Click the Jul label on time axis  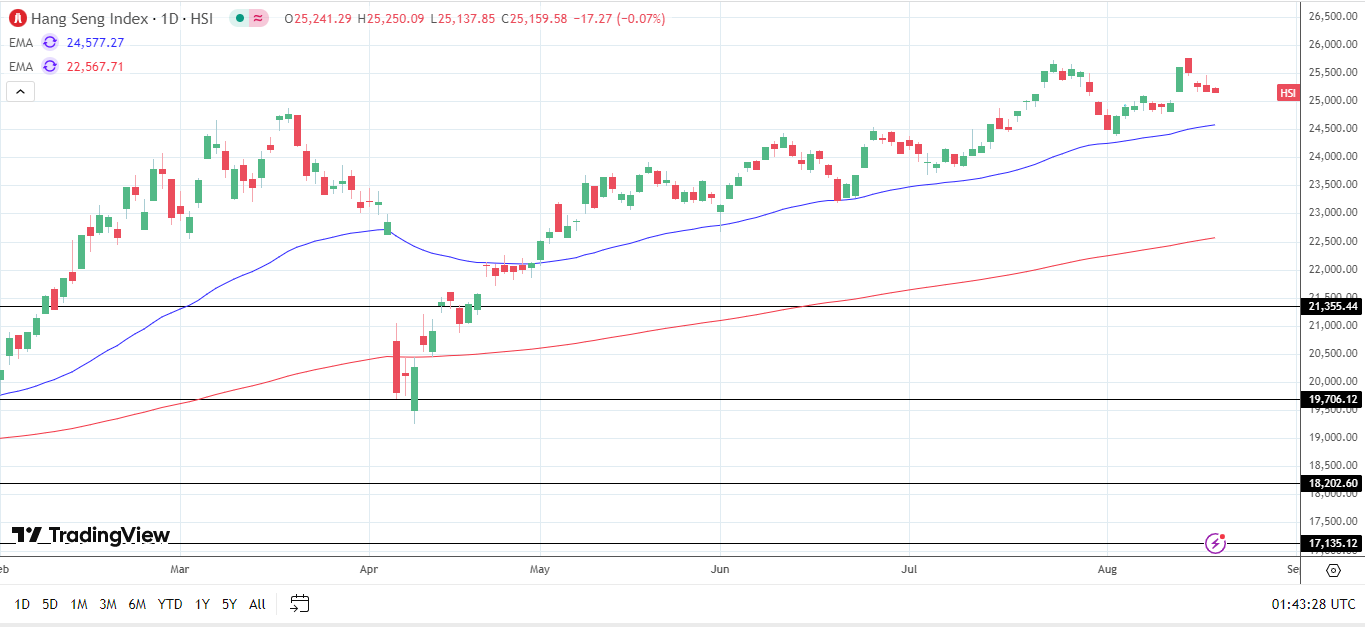coord(910,570)
